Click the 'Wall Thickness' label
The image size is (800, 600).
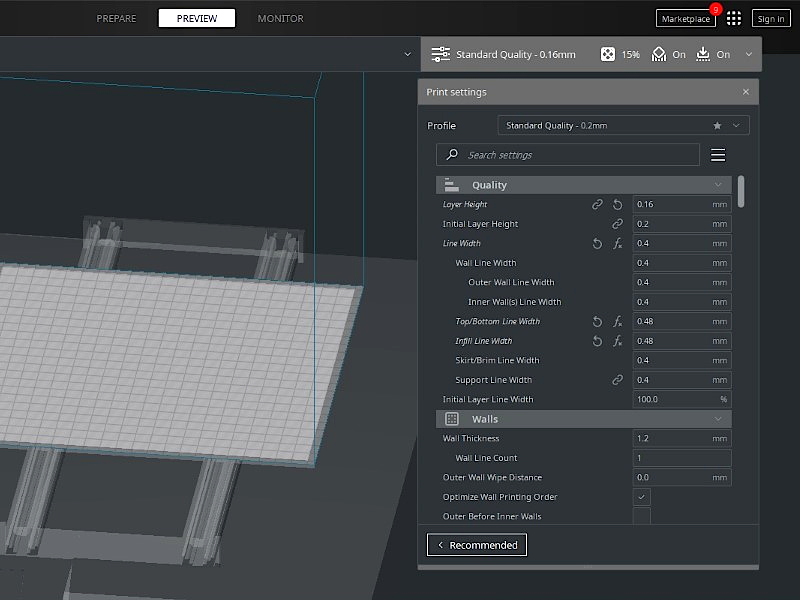[x=470, y=438]
